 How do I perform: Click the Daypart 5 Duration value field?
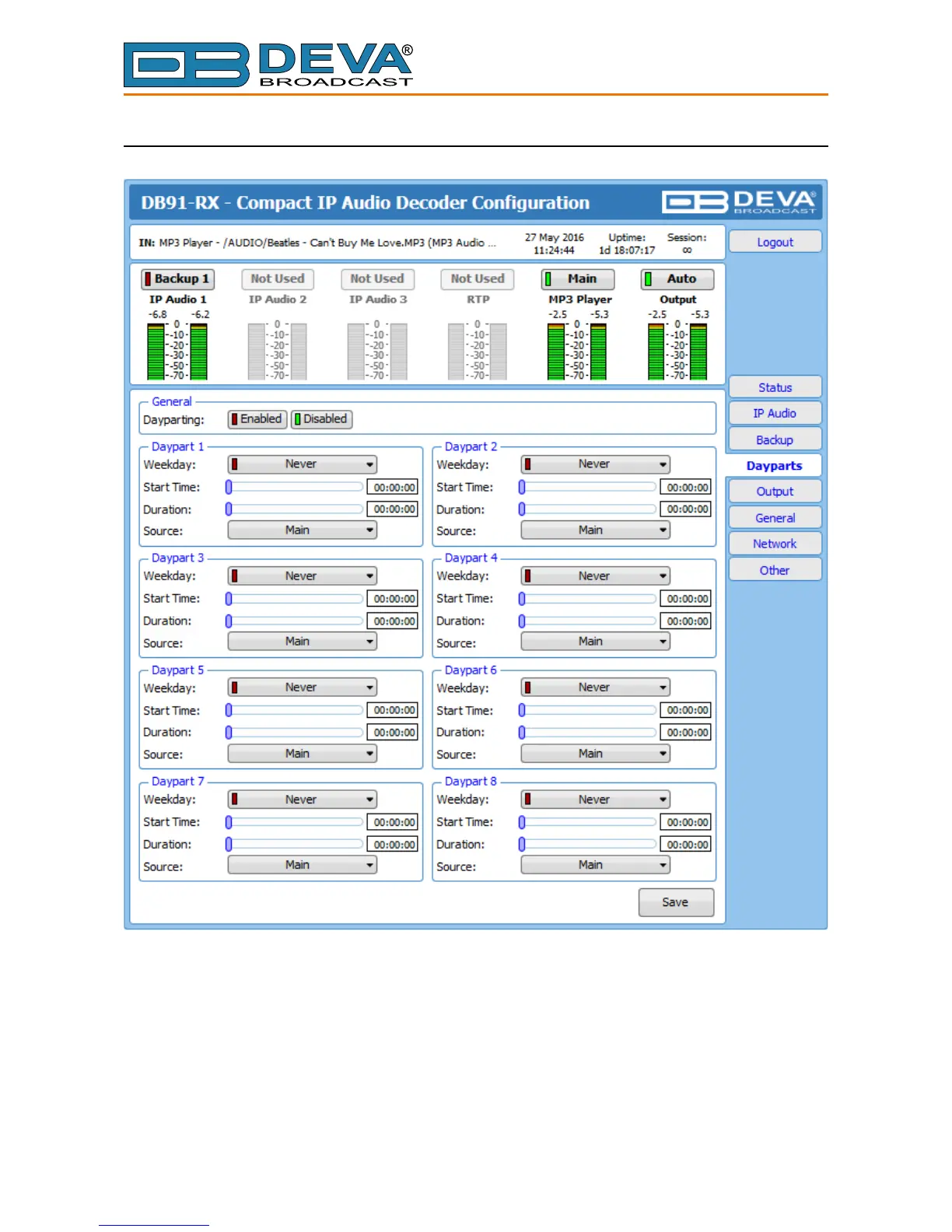[x=393, y=733]
